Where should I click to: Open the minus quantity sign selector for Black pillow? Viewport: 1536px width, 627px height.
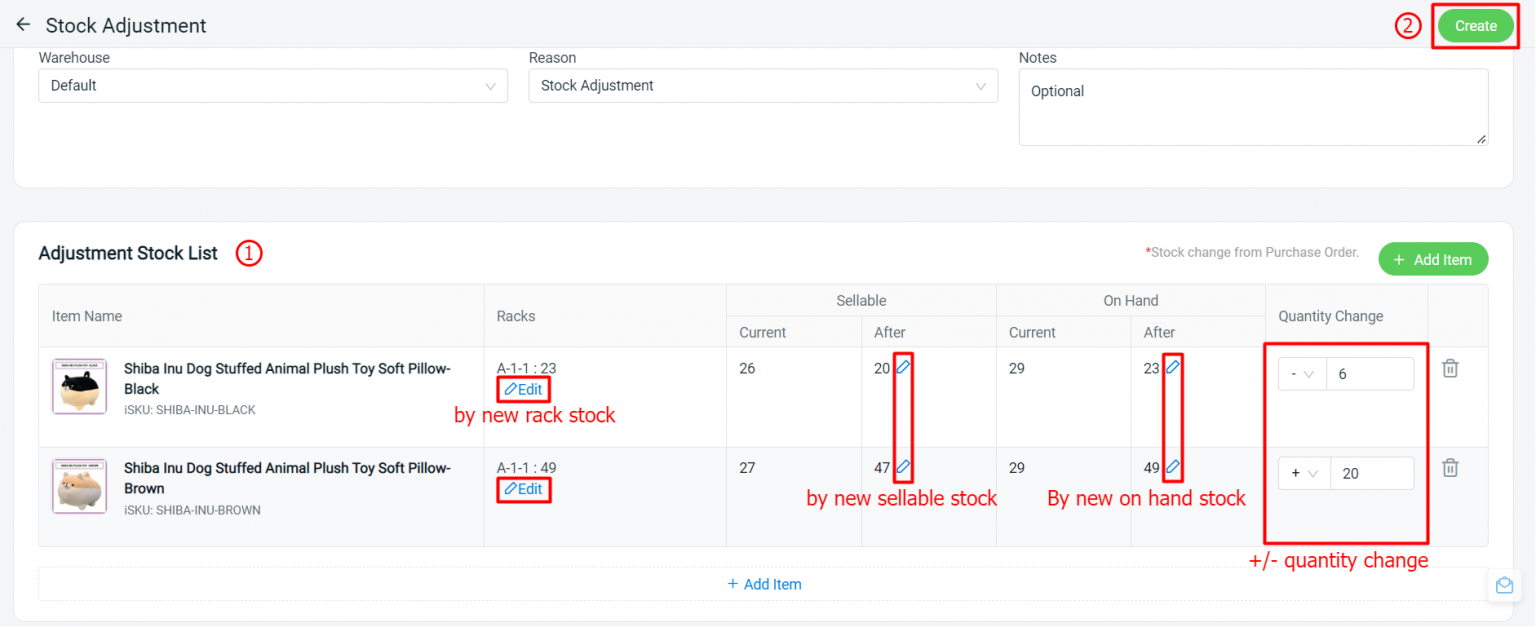click(1303, 373)
